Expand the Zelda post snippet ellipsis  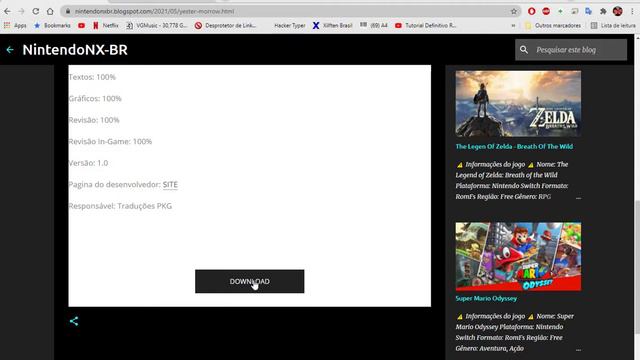click(578, 198)
